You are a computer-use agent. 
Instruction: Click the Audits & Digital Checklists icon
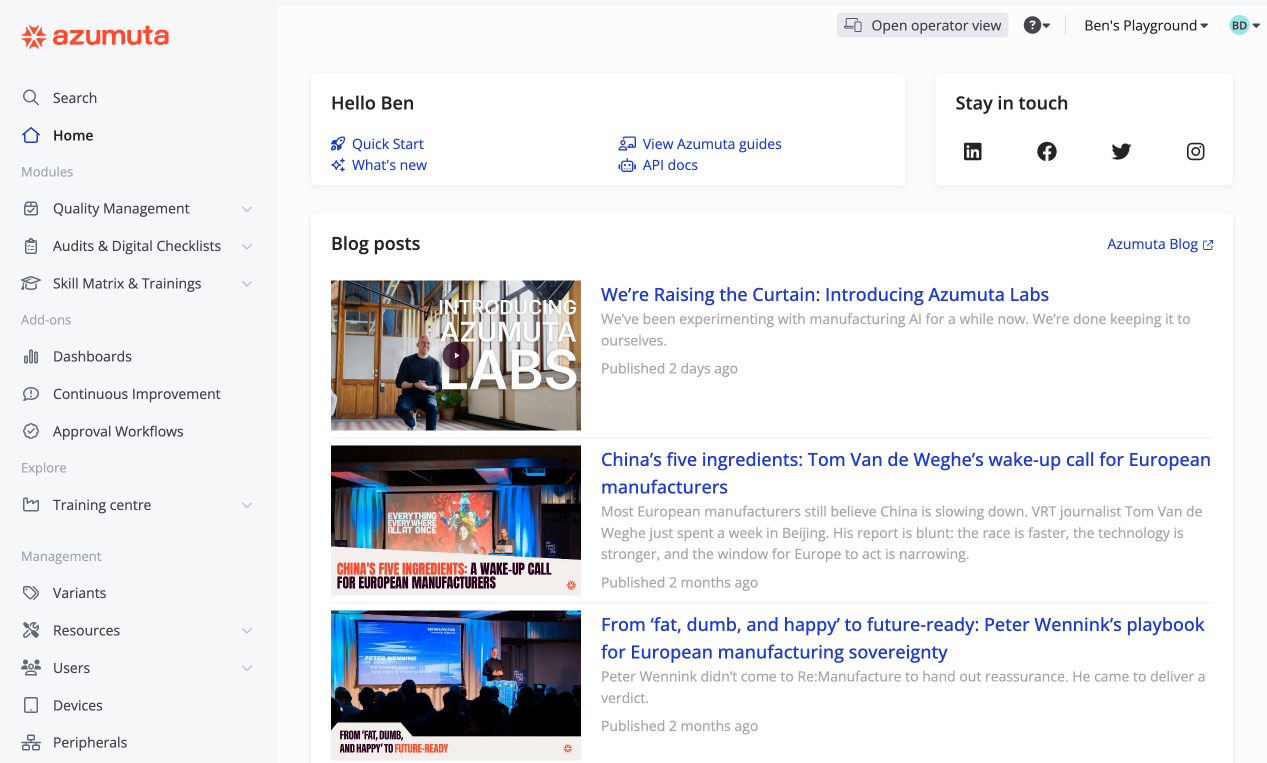click(31, 246)
